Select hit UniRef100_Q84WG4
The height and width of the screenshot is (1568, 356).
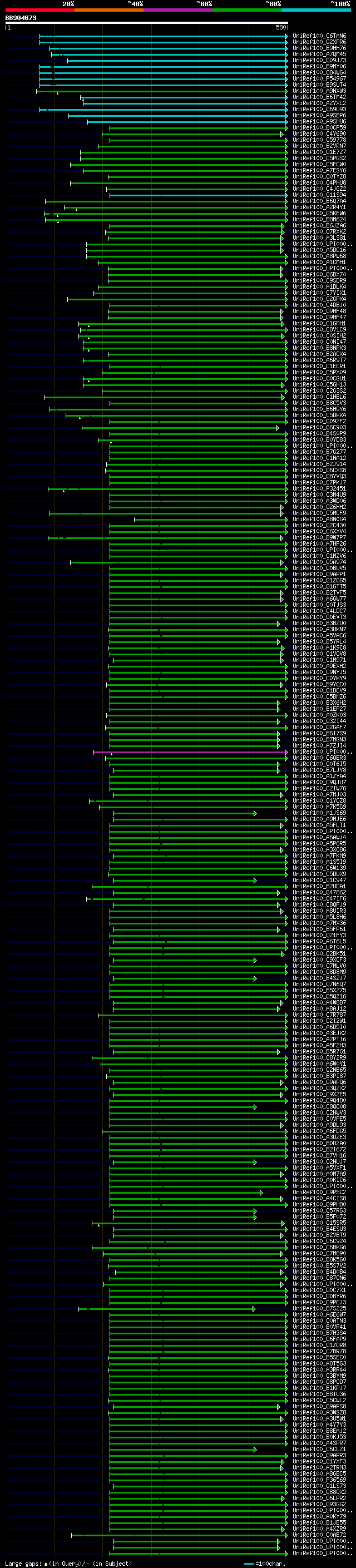point(319,72)
